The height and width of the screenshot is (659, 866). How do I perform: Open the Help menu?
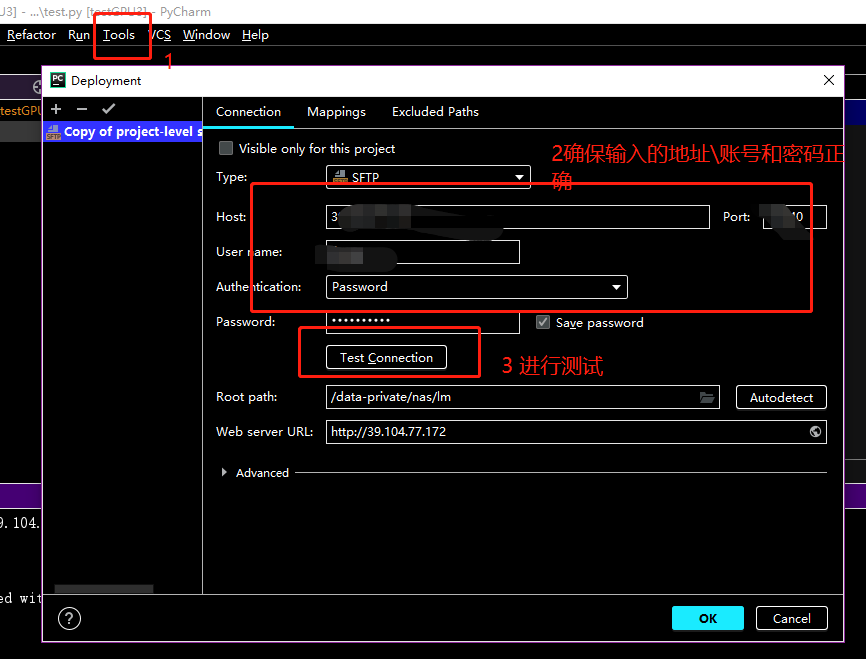[255, 35]
